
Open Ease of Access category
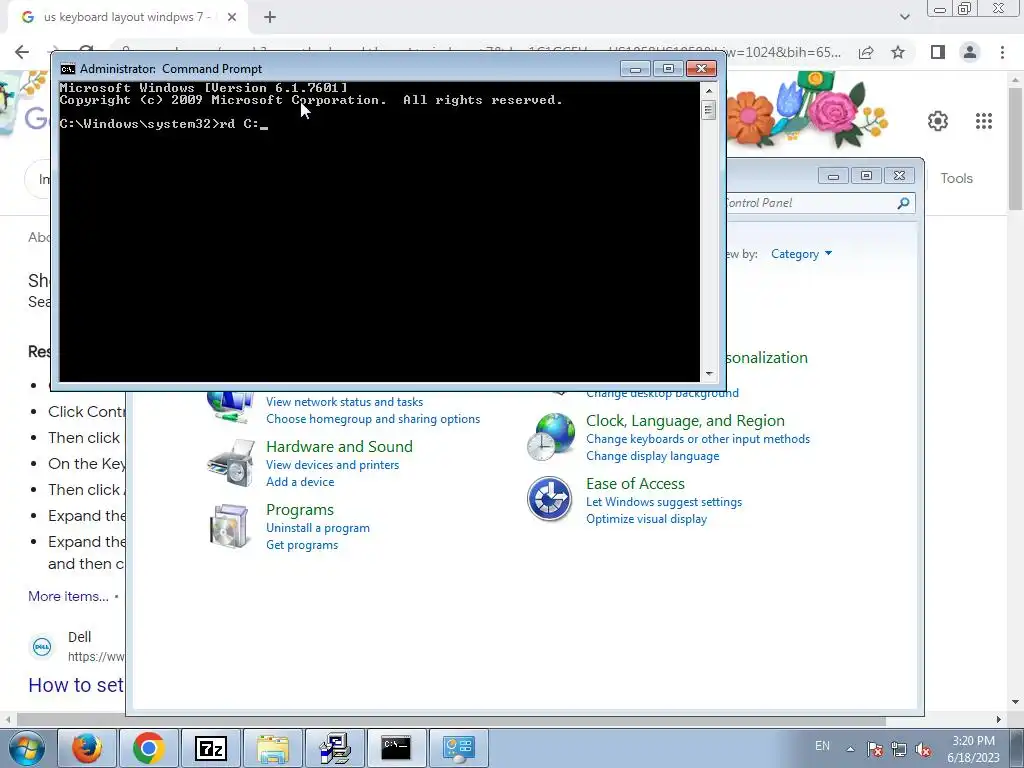pyautogui.click(x=635, y=484)
